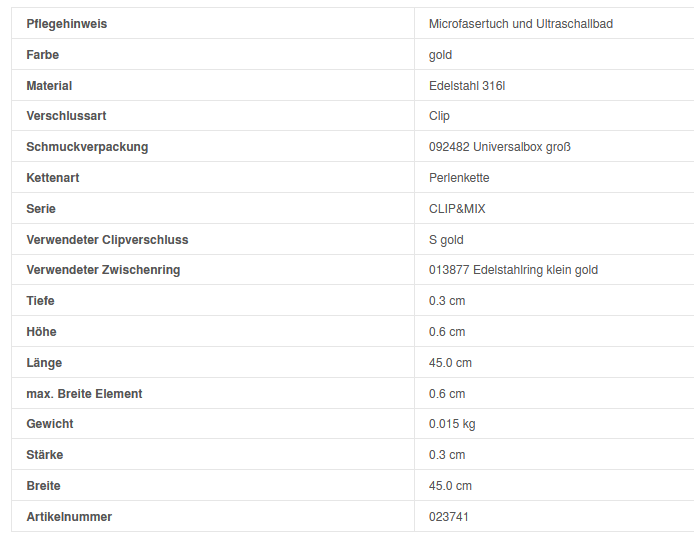Screen dimensions: 694x541
Task: Select the 'Perlenkette' value
Action: pyautogui.click(x=459, y=178)
